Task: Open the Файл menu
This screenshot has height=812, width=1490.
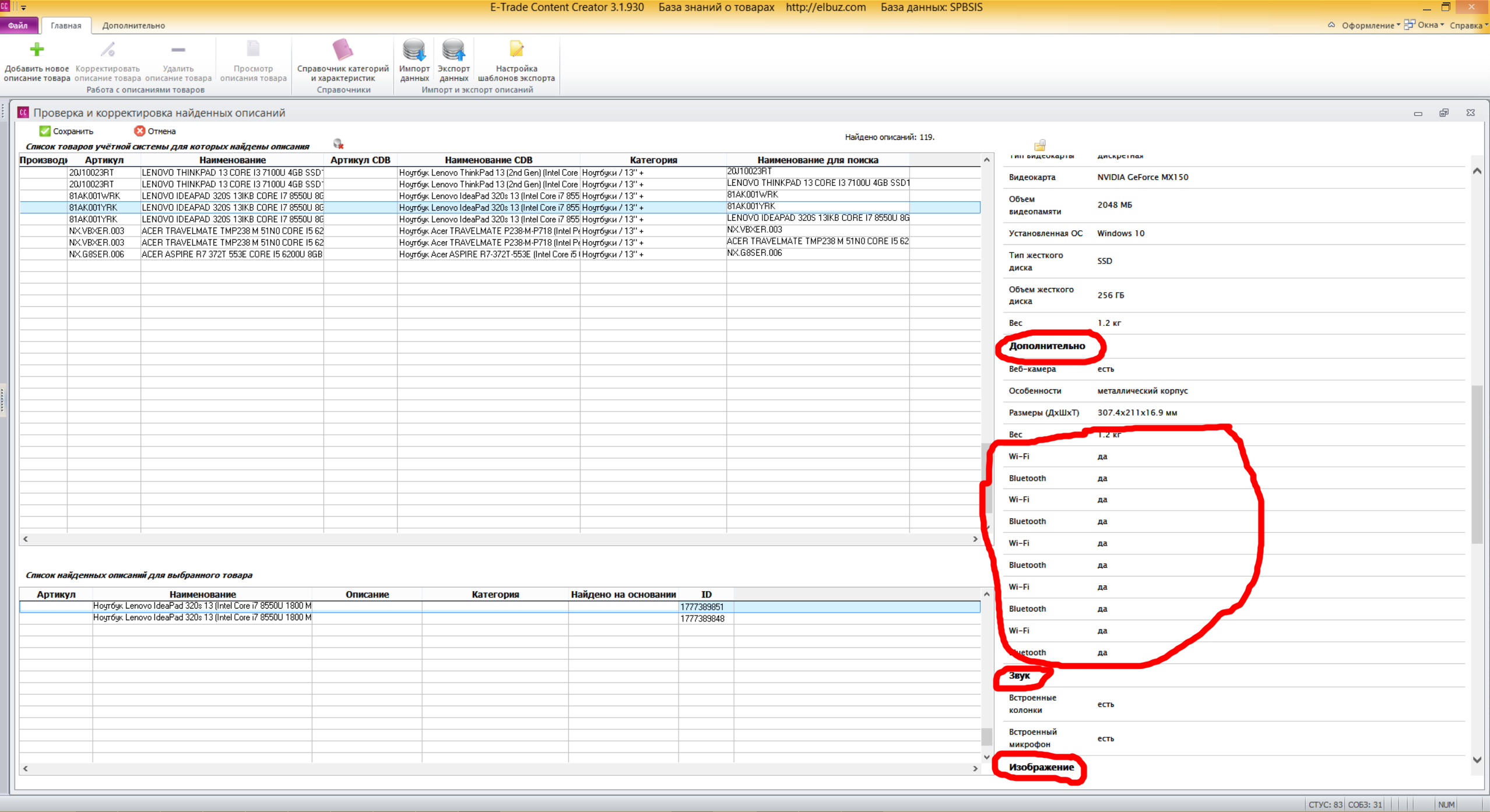Action: pyautogui.click(x=18, y=25)
